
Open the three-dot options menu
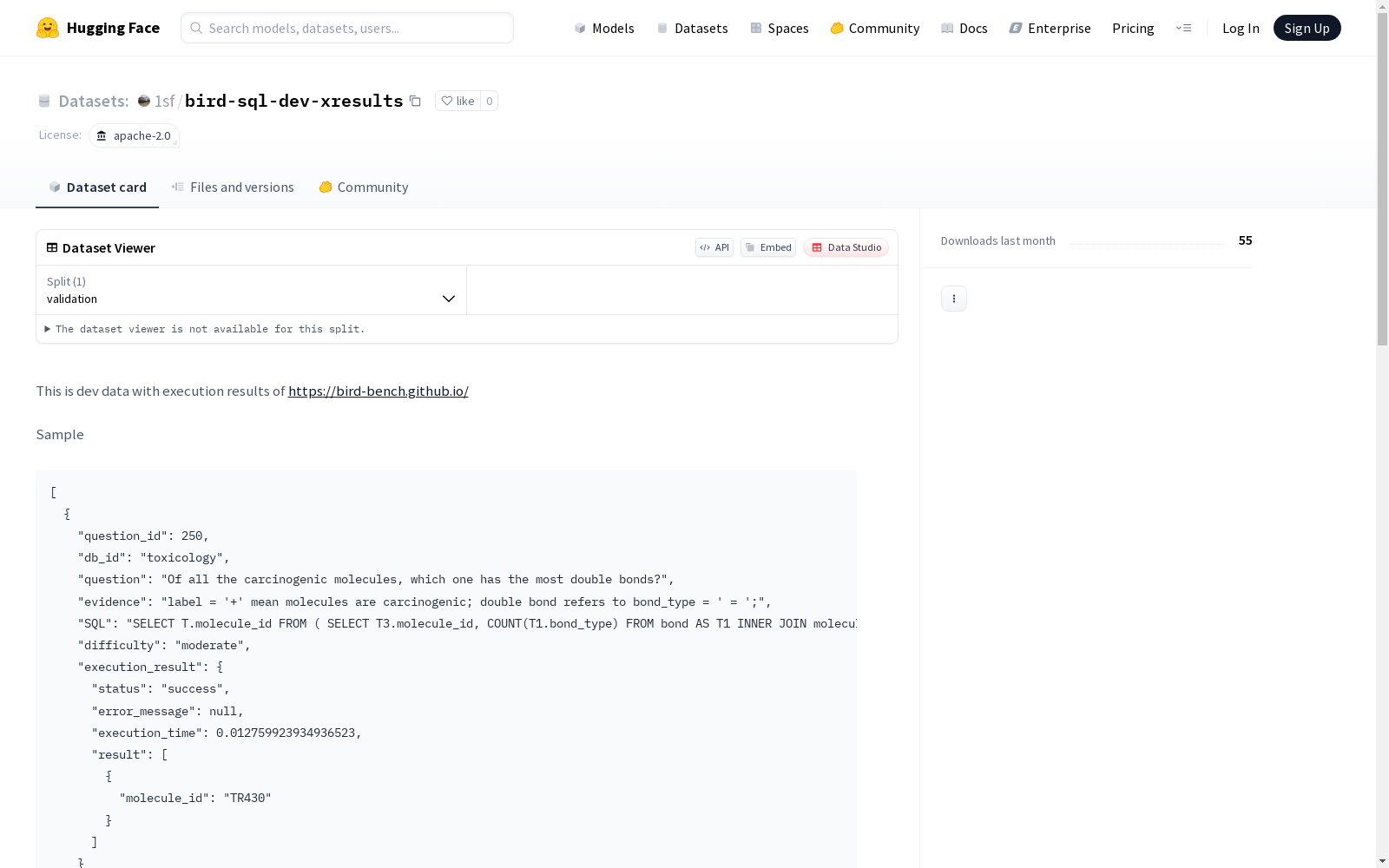coord(954,299)
